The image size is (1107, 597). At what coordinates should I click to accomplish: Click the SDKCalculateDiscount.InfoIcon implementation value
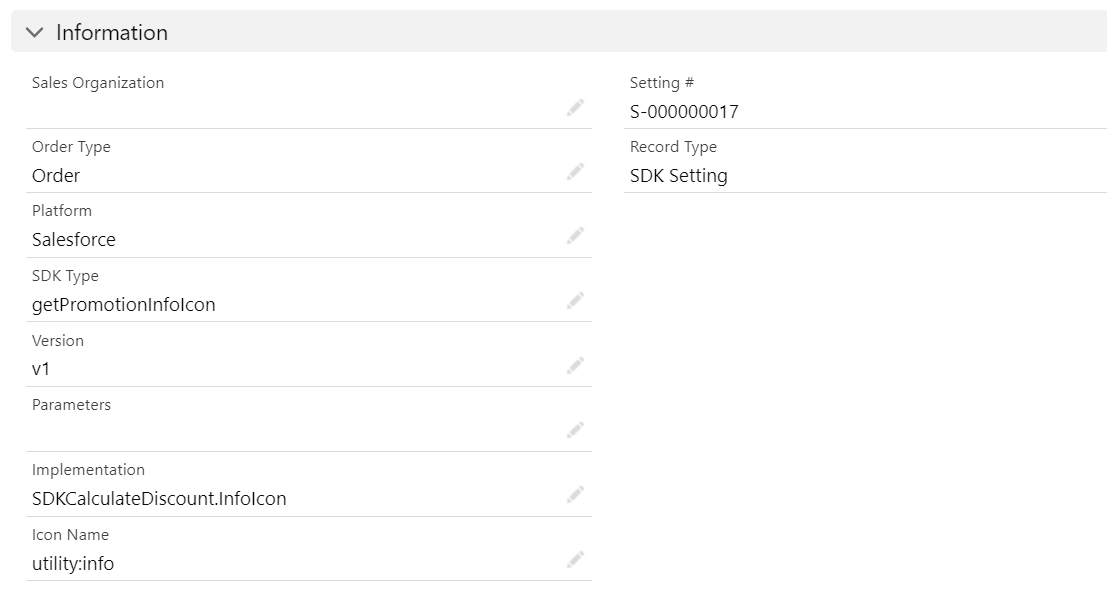159,499
